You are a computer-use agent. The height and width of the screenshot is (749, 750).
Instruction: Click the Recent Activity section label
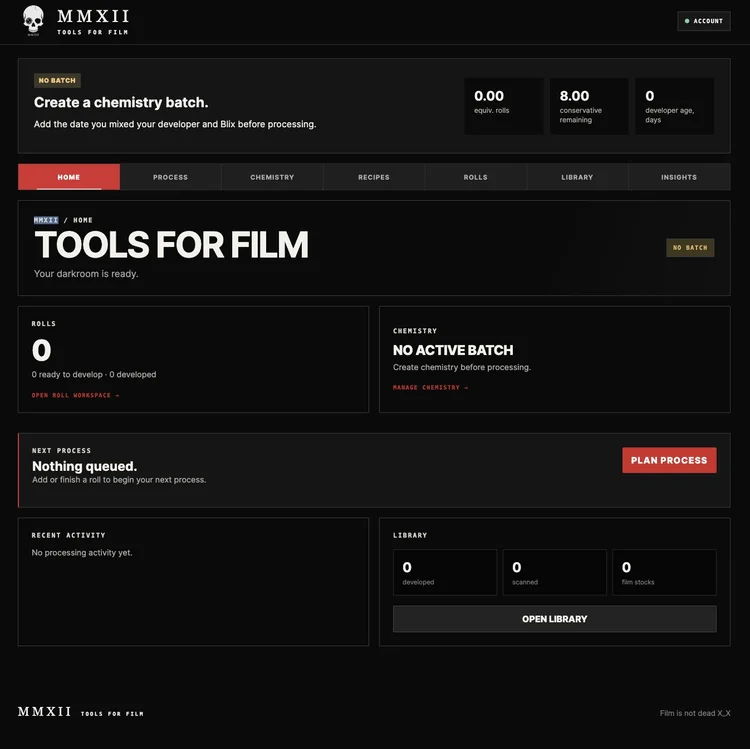[68, 535]
